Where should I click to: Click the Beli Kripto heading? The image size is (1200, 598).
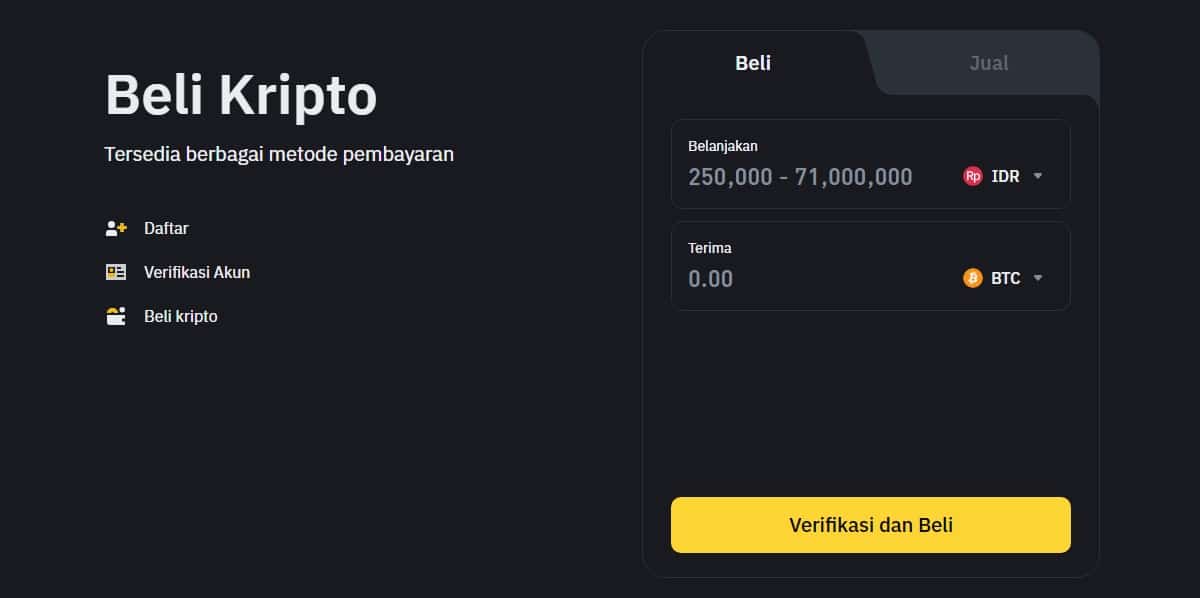click(x=240, y=95)
